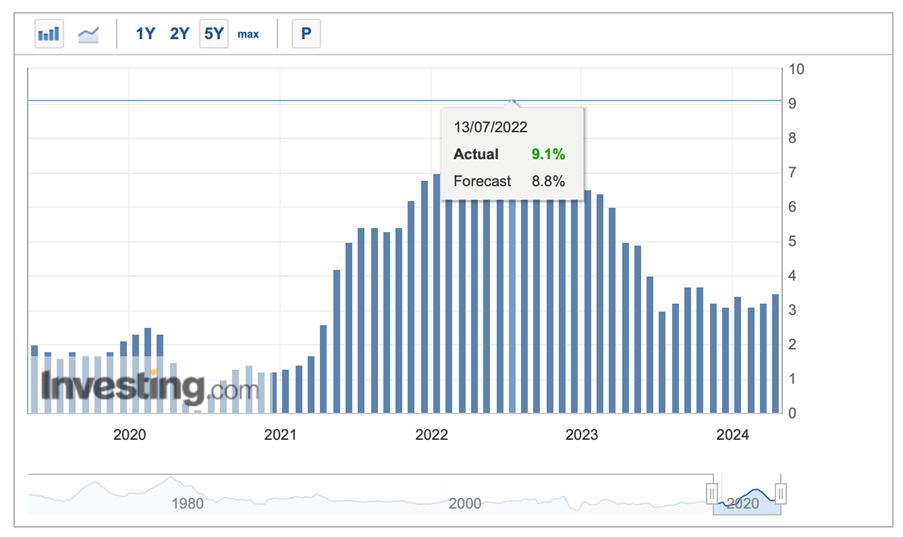
Task: Click the 2022 x-axis label
Action: pyautogui.click(x=431, y=435)
